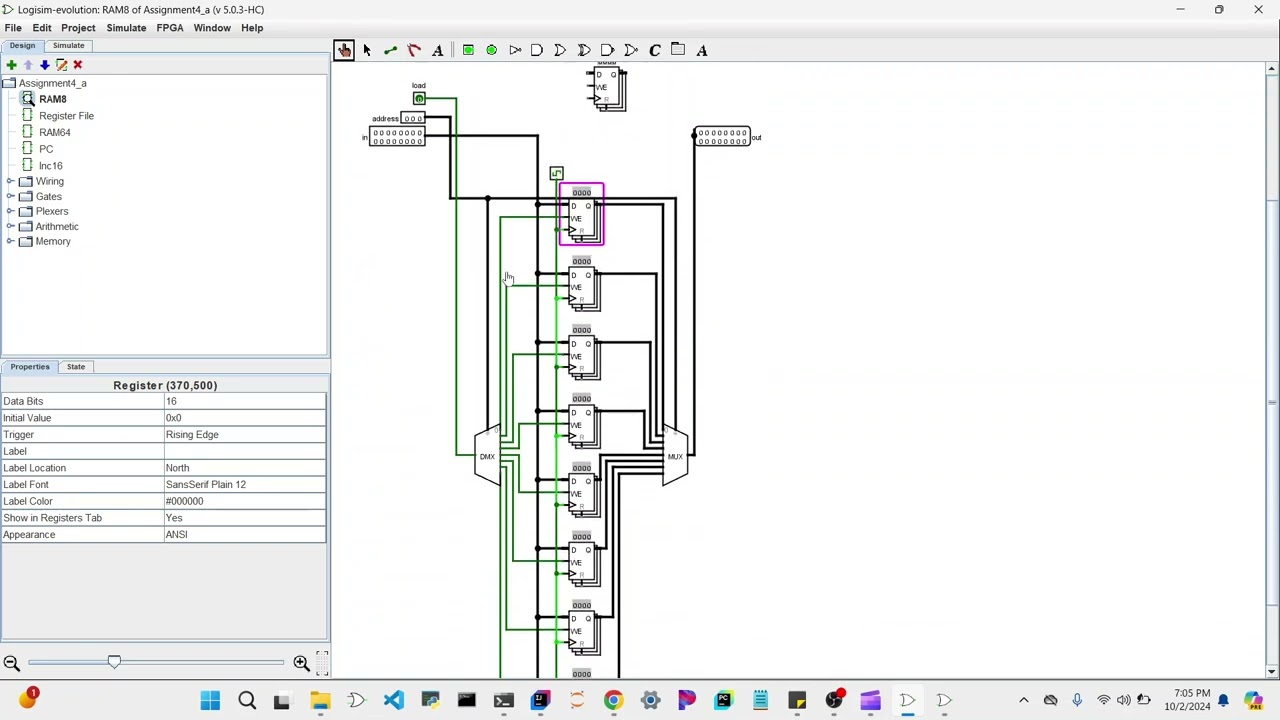Select the Text tool in toolbar

click(x=437, y=50)
